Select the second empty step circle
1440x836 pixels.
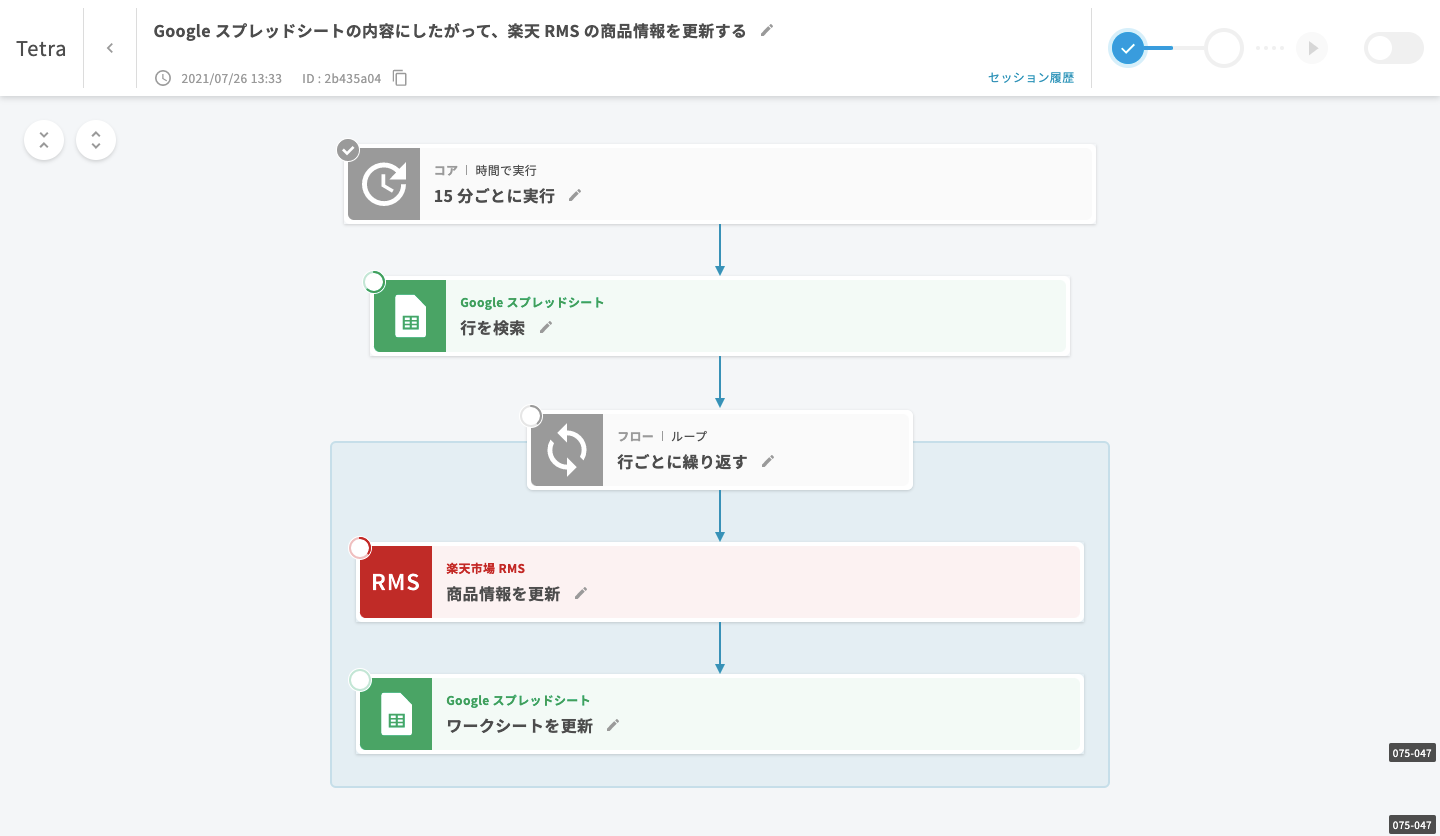pos(1224,48)
